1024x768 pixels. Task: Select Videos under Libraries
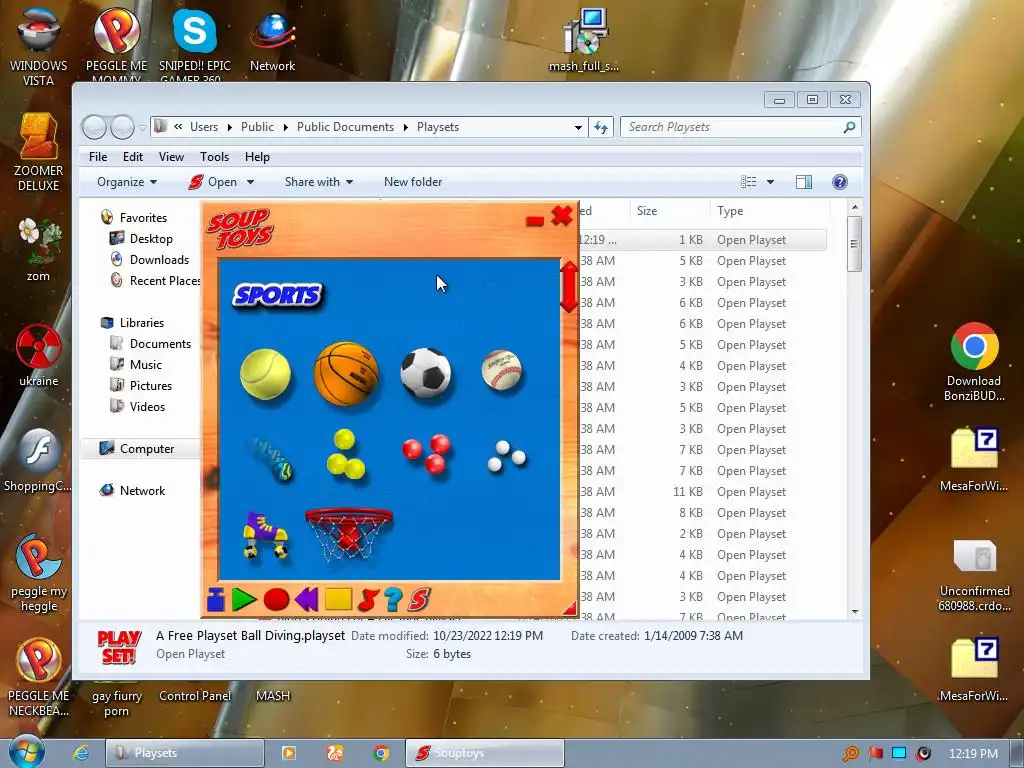147,406
